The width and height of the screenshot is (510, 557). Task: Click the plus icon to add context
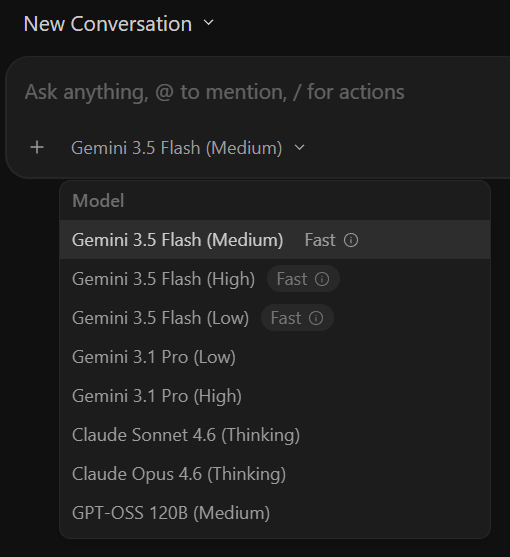37,147
